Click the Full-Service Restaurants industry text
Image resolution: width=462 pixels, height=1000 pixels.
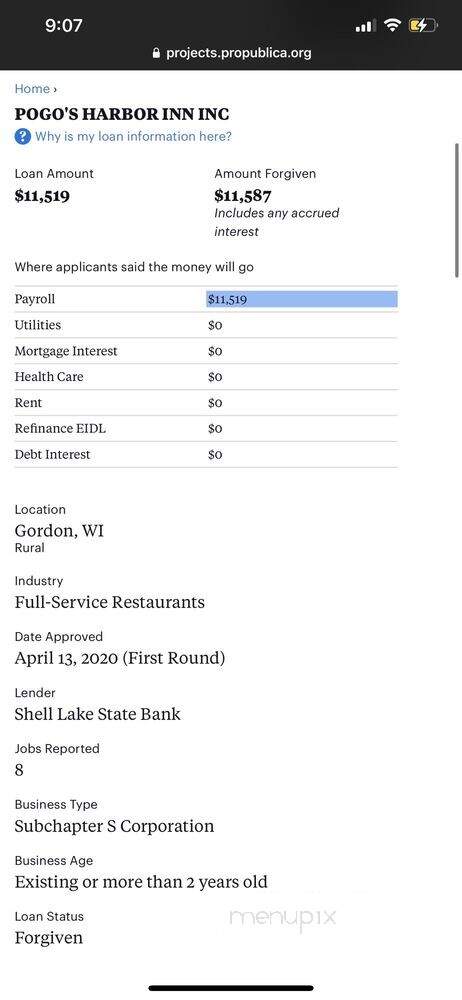coord(110,602)
